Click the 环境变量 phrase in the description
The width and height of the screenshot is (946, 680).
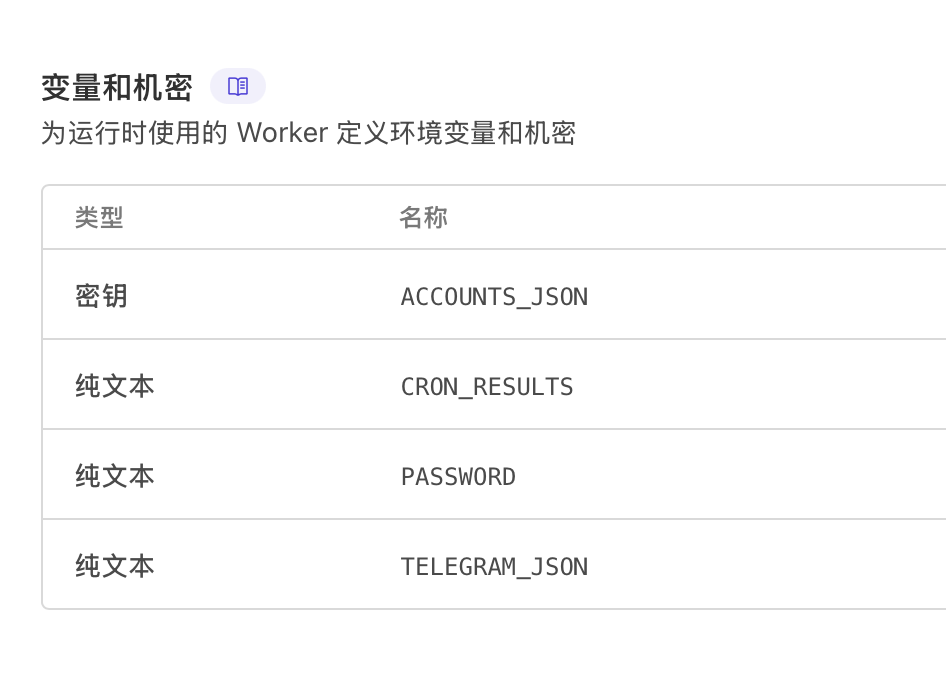pos(443,133)
